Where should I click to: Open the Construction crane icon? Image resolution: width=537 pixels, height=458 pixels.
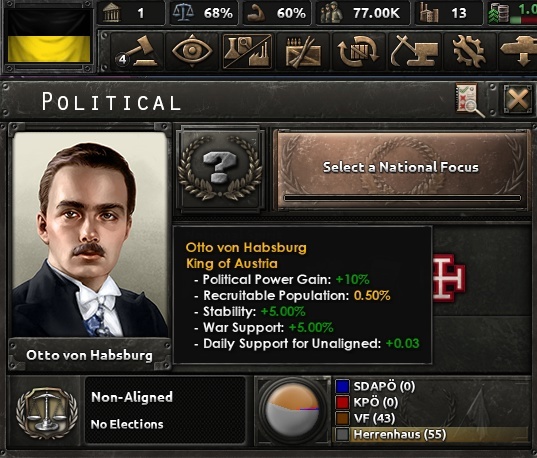414,51
